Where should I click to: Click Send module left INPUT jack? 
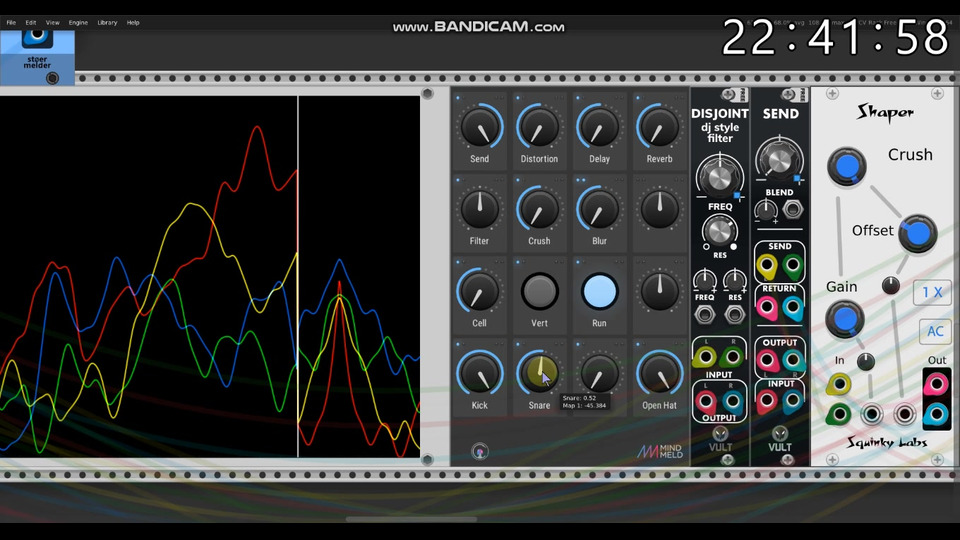click(x=766, y=402)
